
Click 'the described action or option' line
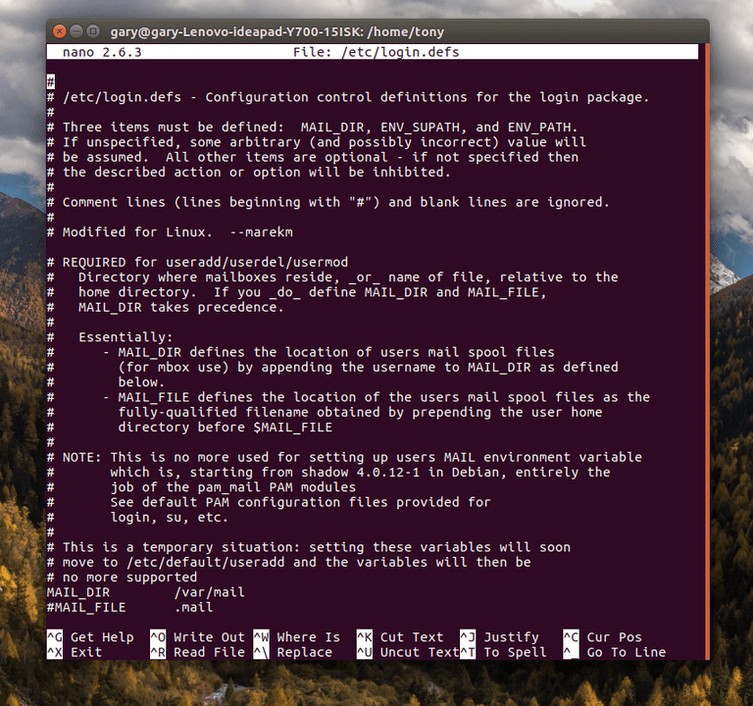[x=249, y=172]
